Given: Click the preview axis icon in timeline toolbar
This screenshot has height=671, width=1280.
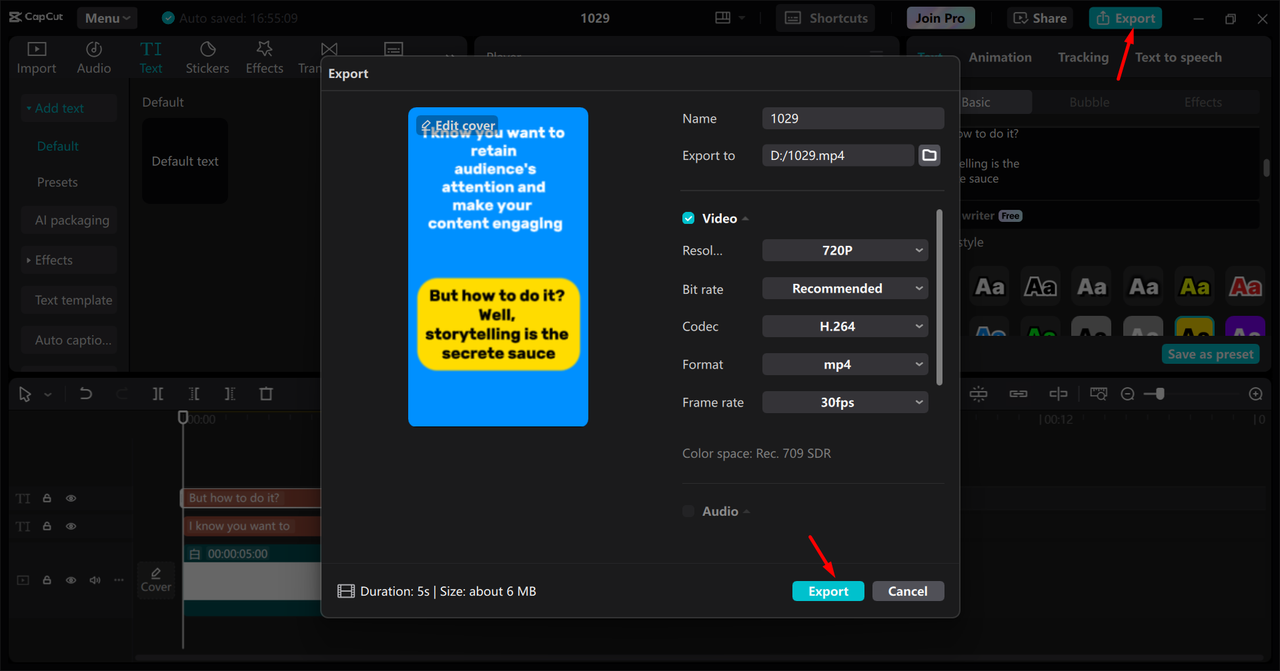Looking at the screenshot, I should 1058,394.
